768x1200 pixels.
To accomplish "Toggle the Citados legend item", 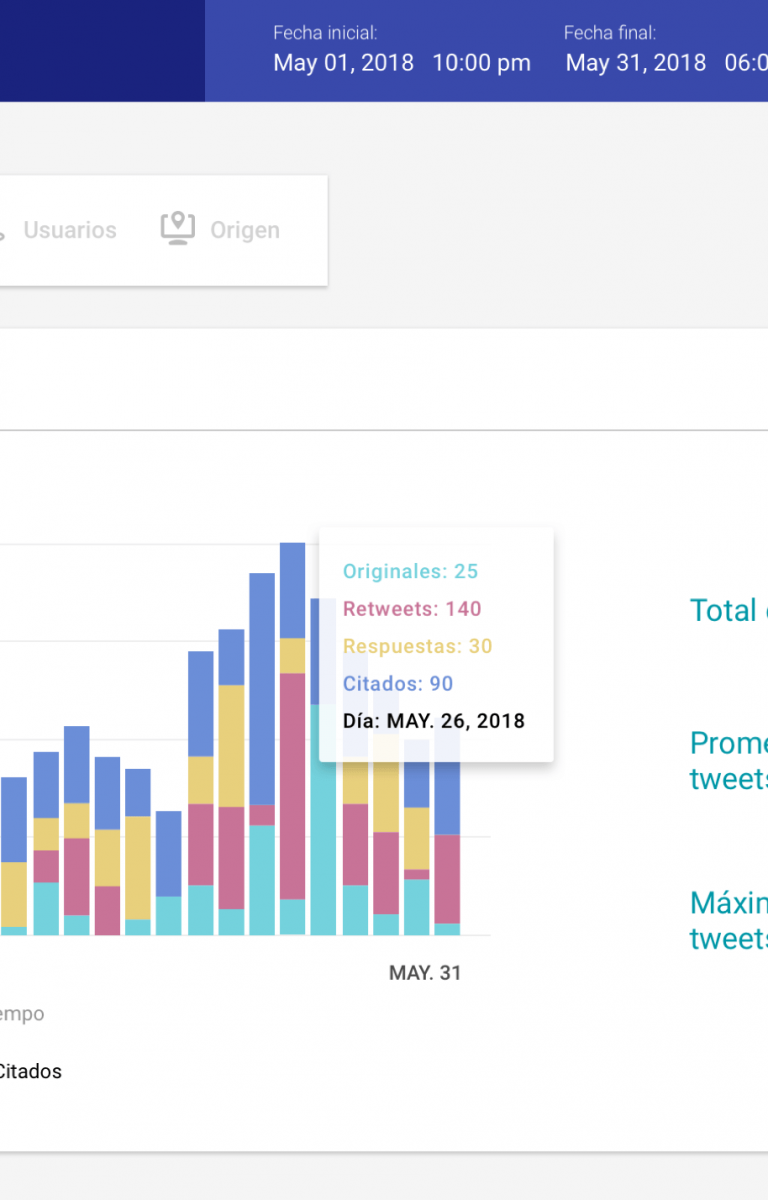I will [30, 1071].
